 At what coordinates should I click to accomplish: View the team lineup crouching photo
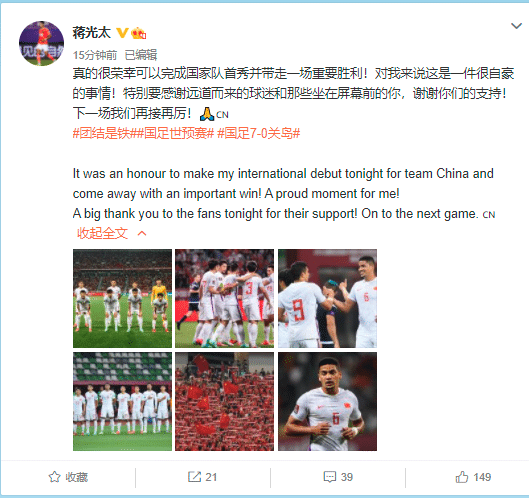122,298
